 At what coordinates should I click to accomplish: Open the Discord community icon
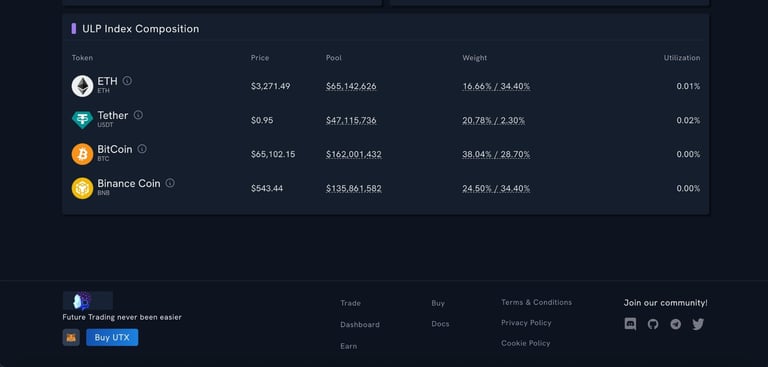coord(630,324)
